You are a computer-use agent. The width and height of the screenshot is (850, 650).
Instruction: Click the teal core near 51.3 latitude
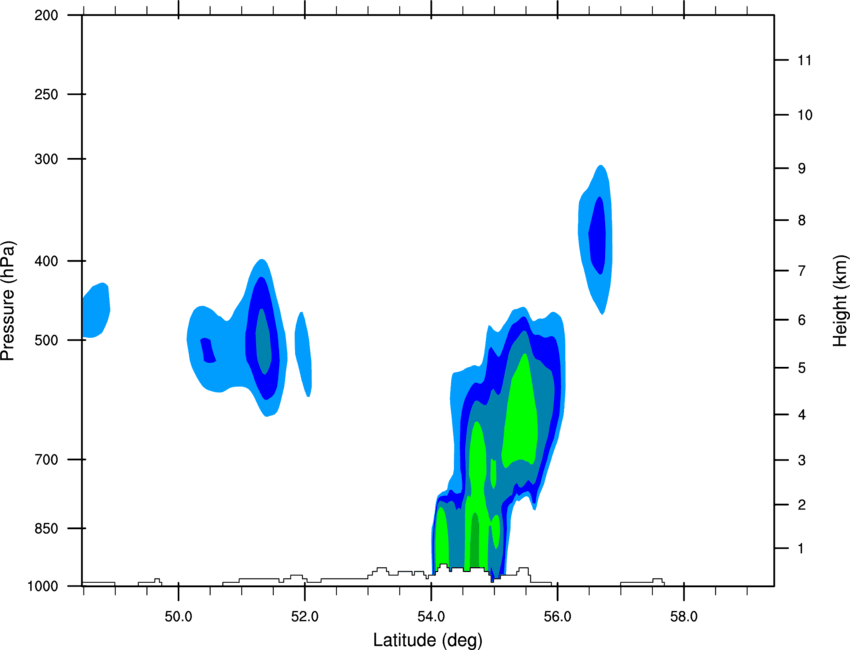click(x=263, y=342)
